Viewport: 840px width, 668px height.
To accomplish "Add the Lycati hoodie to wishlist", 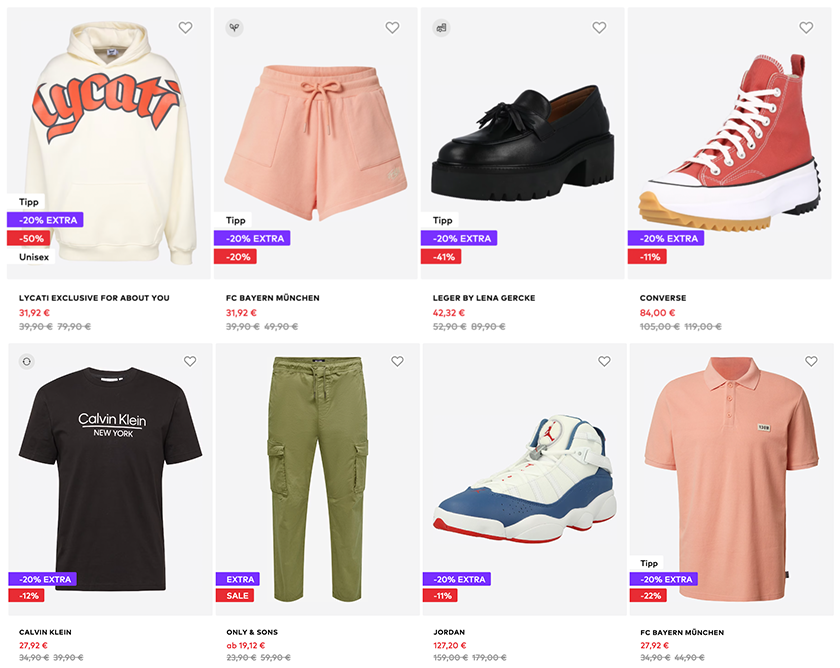I will click(x=185, y=28).
